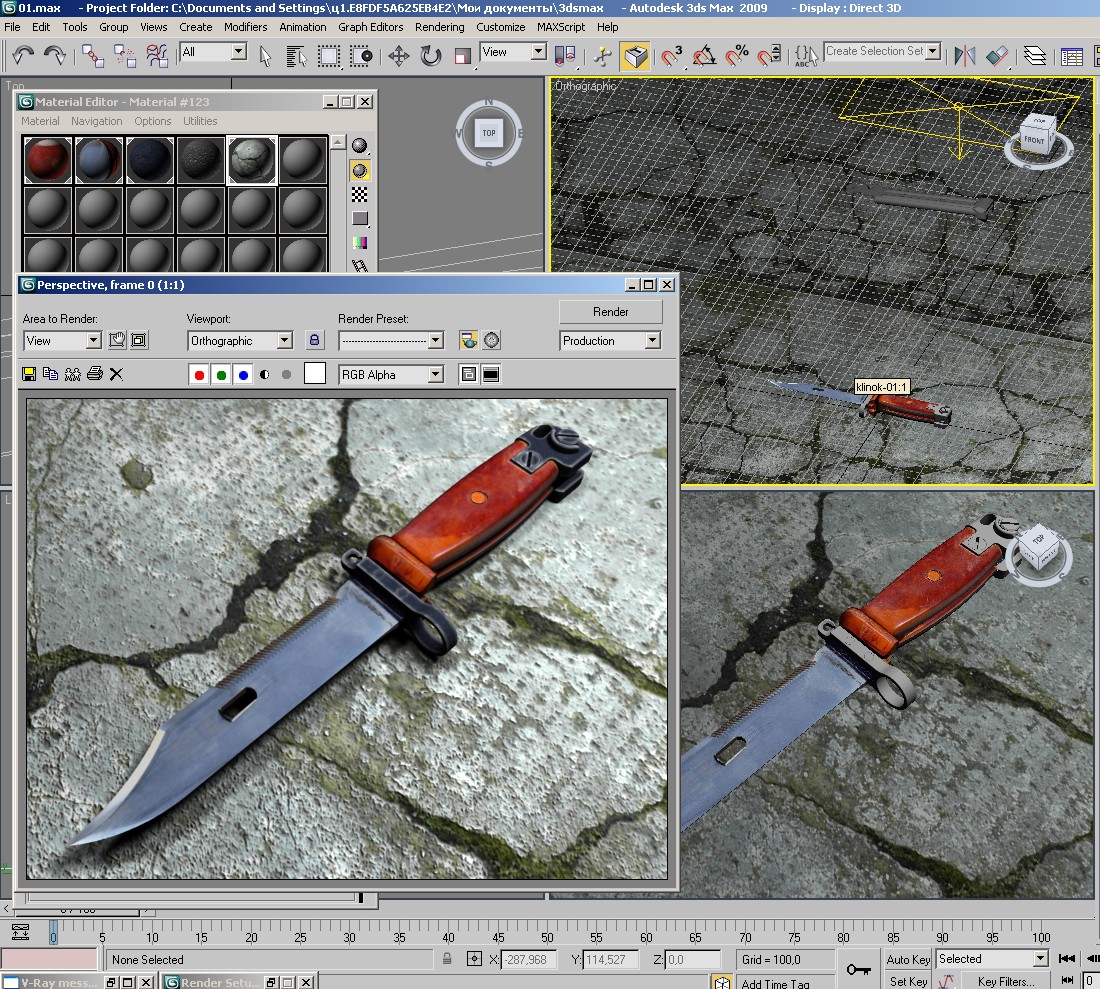This screenshot has width=1100, height=989.
Task: Toggle the blue channel display
Action: click(243, 375)
